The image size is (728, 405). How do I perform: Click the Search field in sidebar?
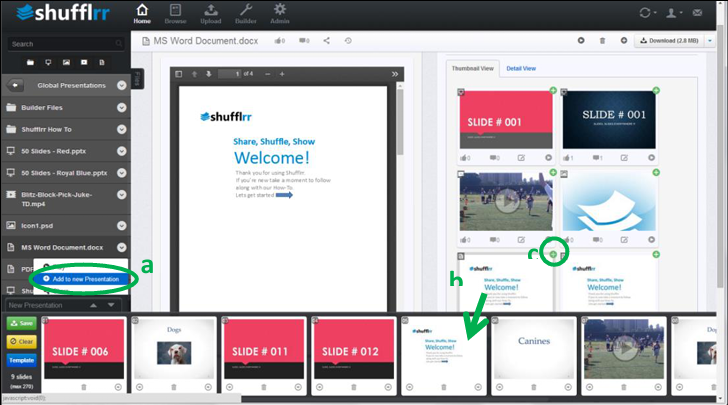[x=66, y=44]
